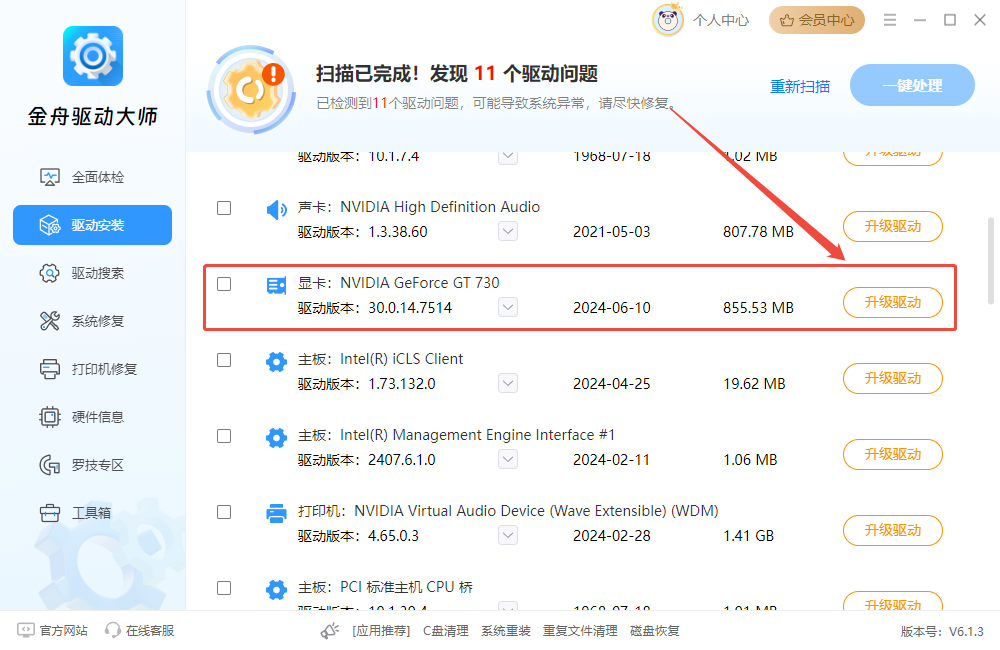Open the 罗技专区 section
Viewport: 1000px width, 650px height.
[92, 465]
